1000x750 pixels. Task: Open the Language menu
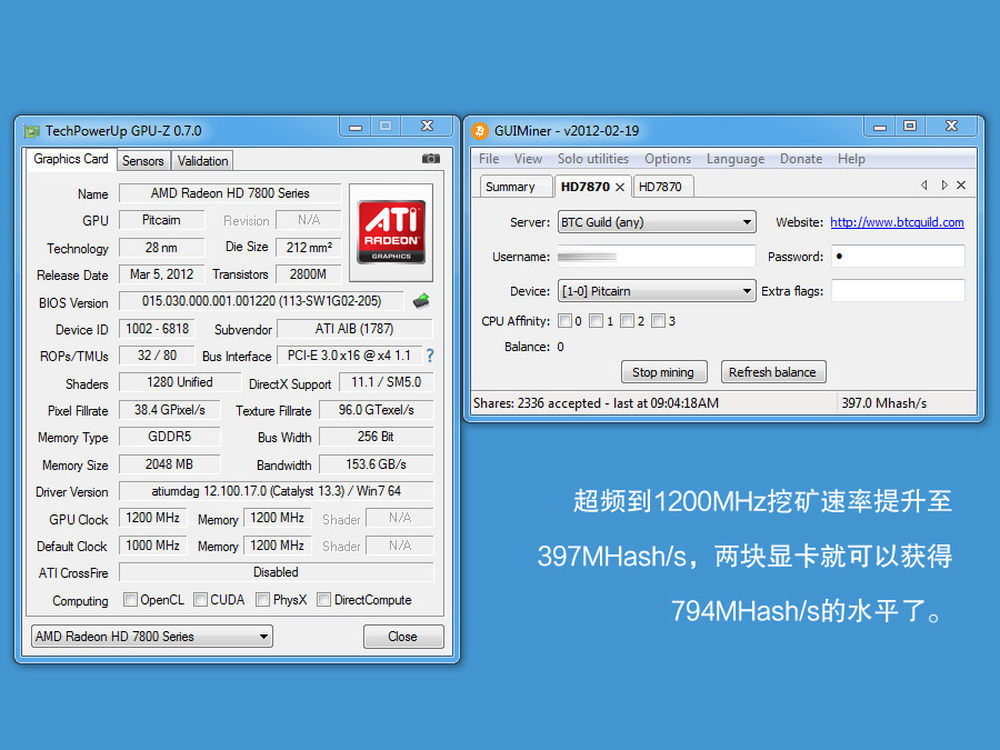coord(735,159)
